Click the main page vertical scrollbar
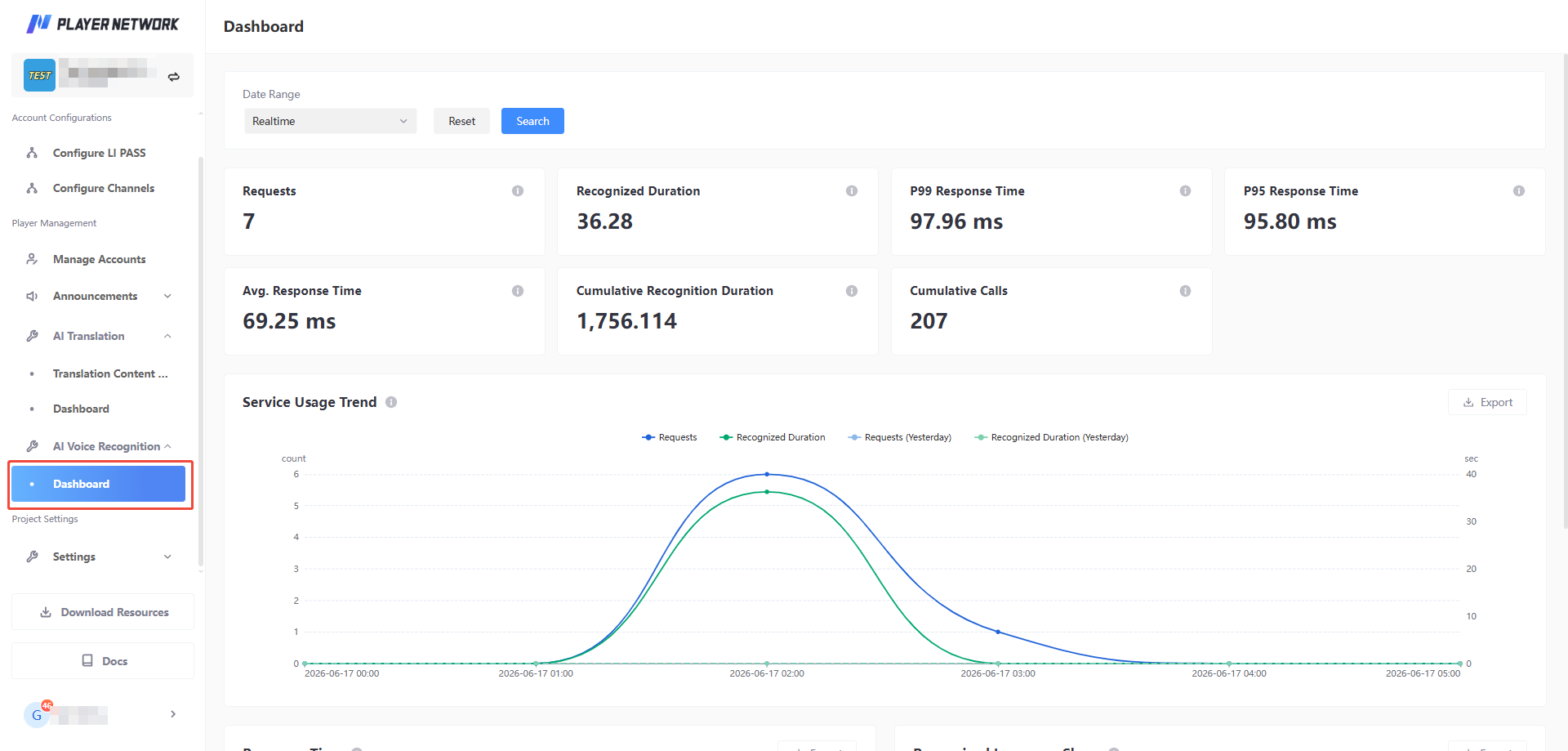Image resolution: width=1568 pixels, height=751 pixels. pos(1565,290)
